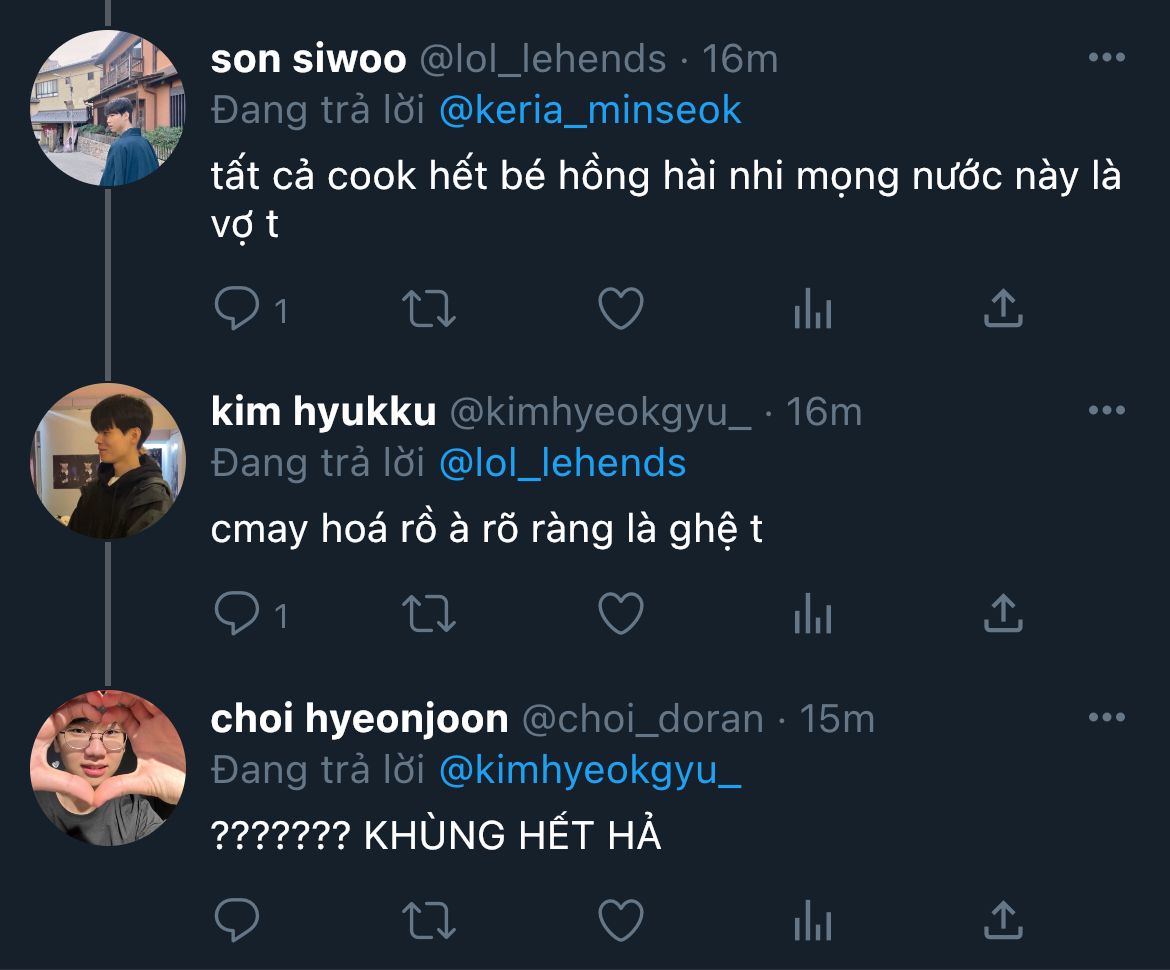The height and width of the screenshot is (970, 1170).
Task: Retweet kim hyukku's tweet
Action: (x=429, y=614)
